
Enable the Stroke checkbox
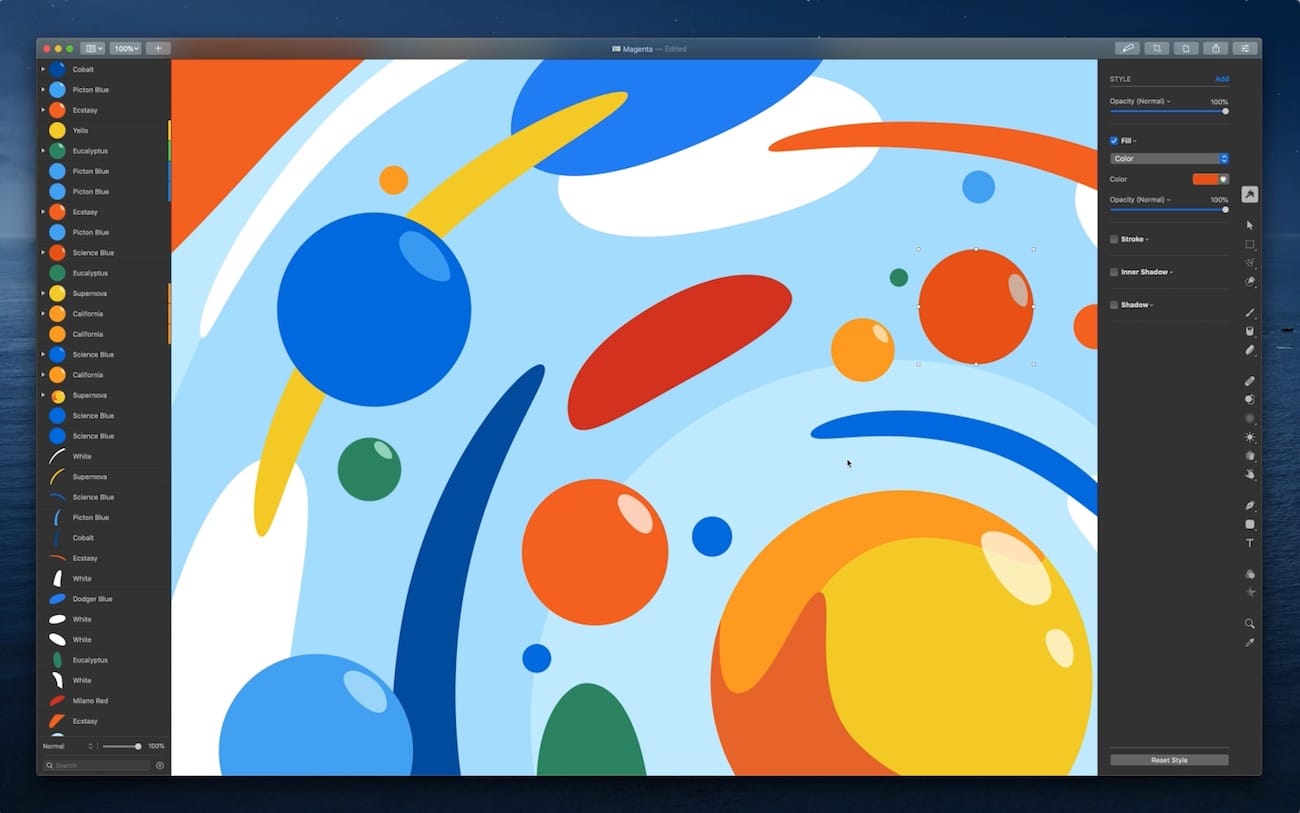pyautogui.click(x=1114, y=239)
